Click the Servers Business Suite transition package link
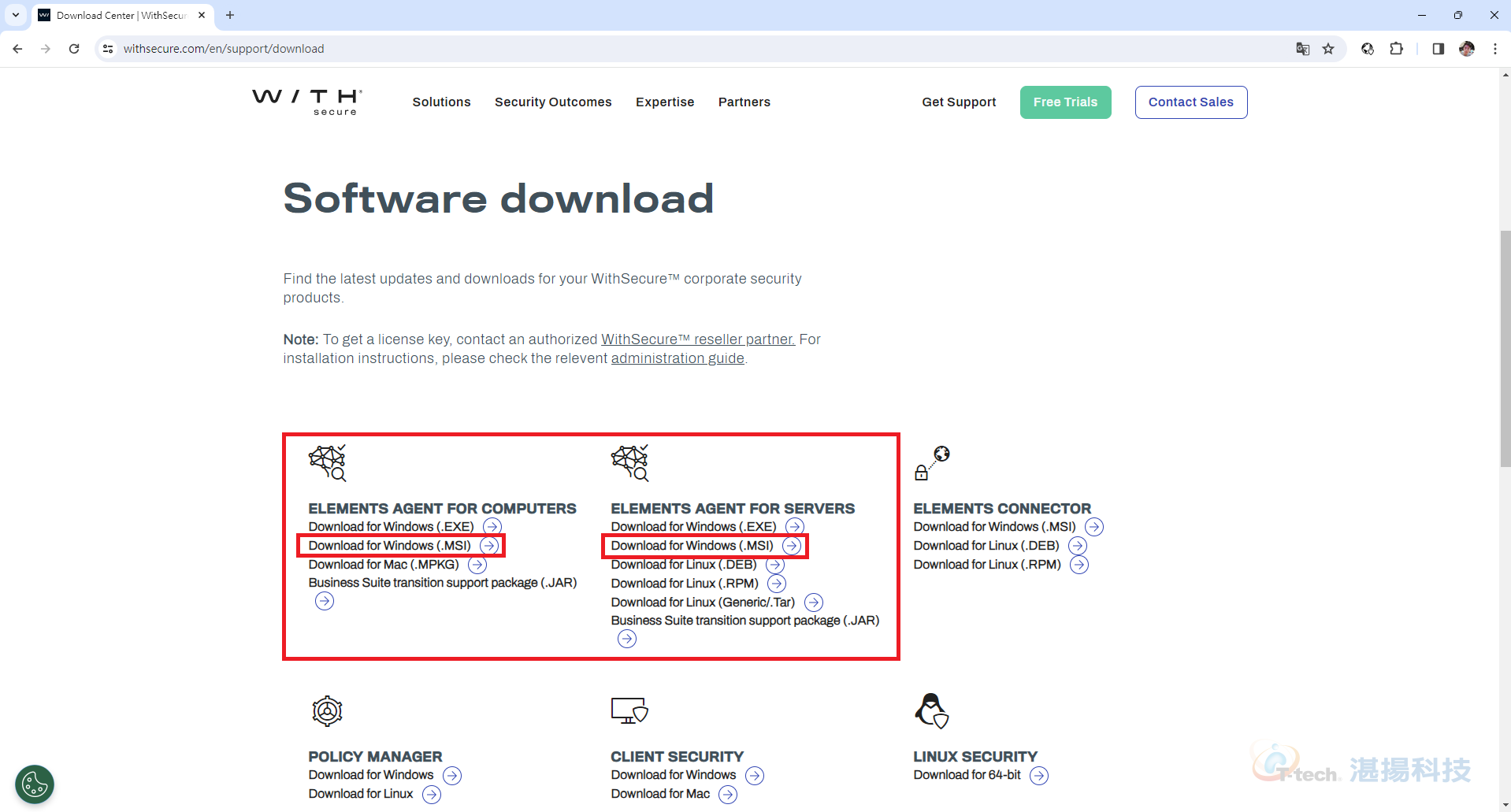 (x=745, y=621)
